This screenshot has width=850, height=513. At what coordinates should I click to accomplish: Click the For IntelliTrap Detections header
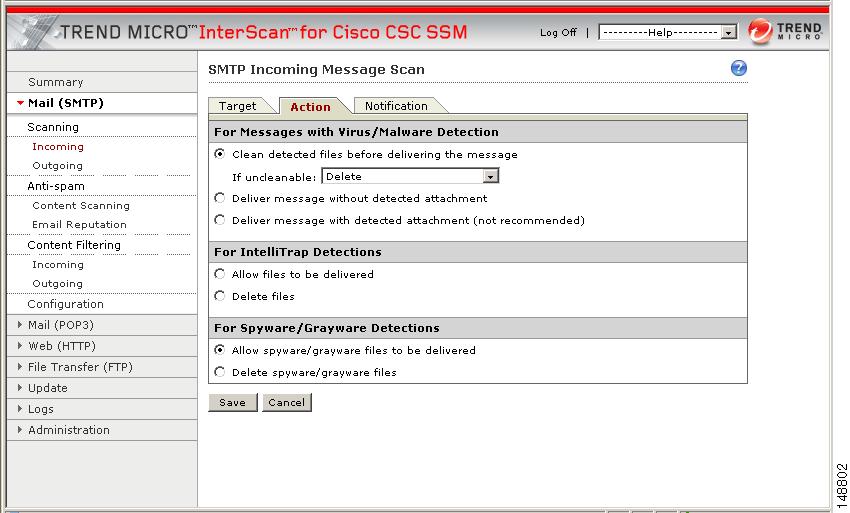coord(298,252)
